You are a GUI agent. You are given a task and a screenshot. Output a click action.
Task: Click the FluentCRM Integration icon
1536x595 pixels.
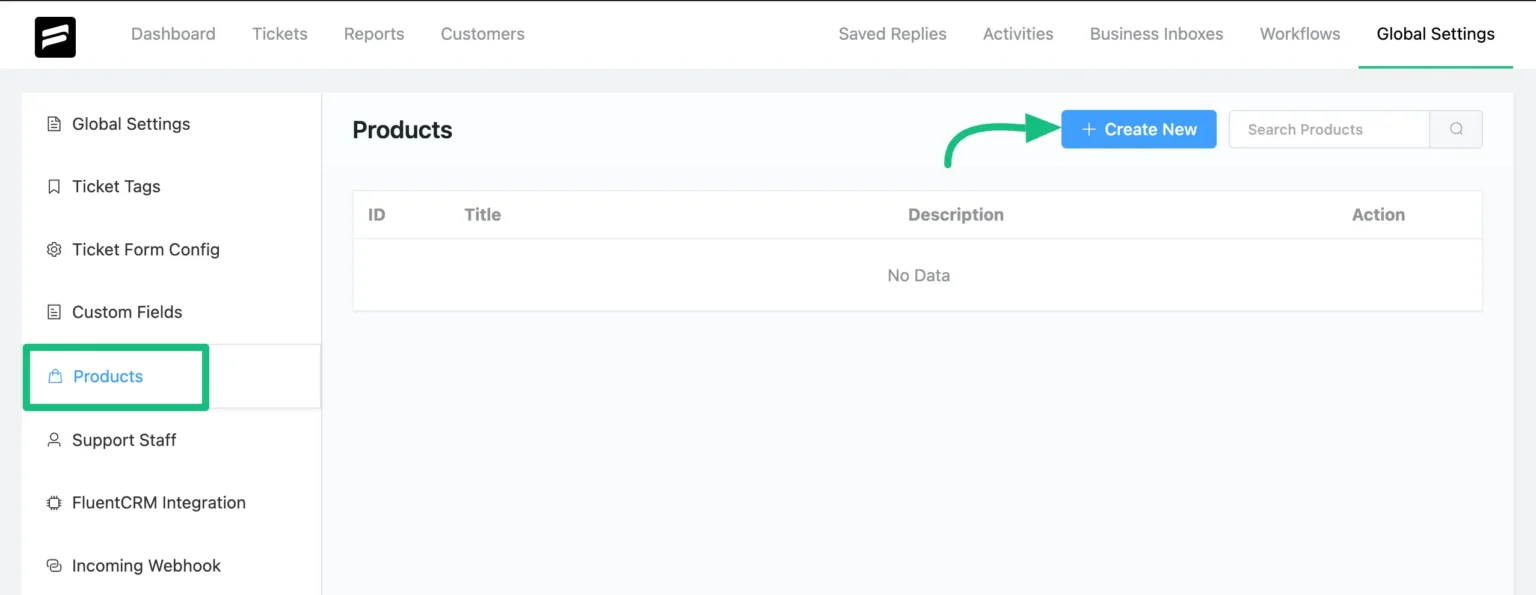pos(54,502)
